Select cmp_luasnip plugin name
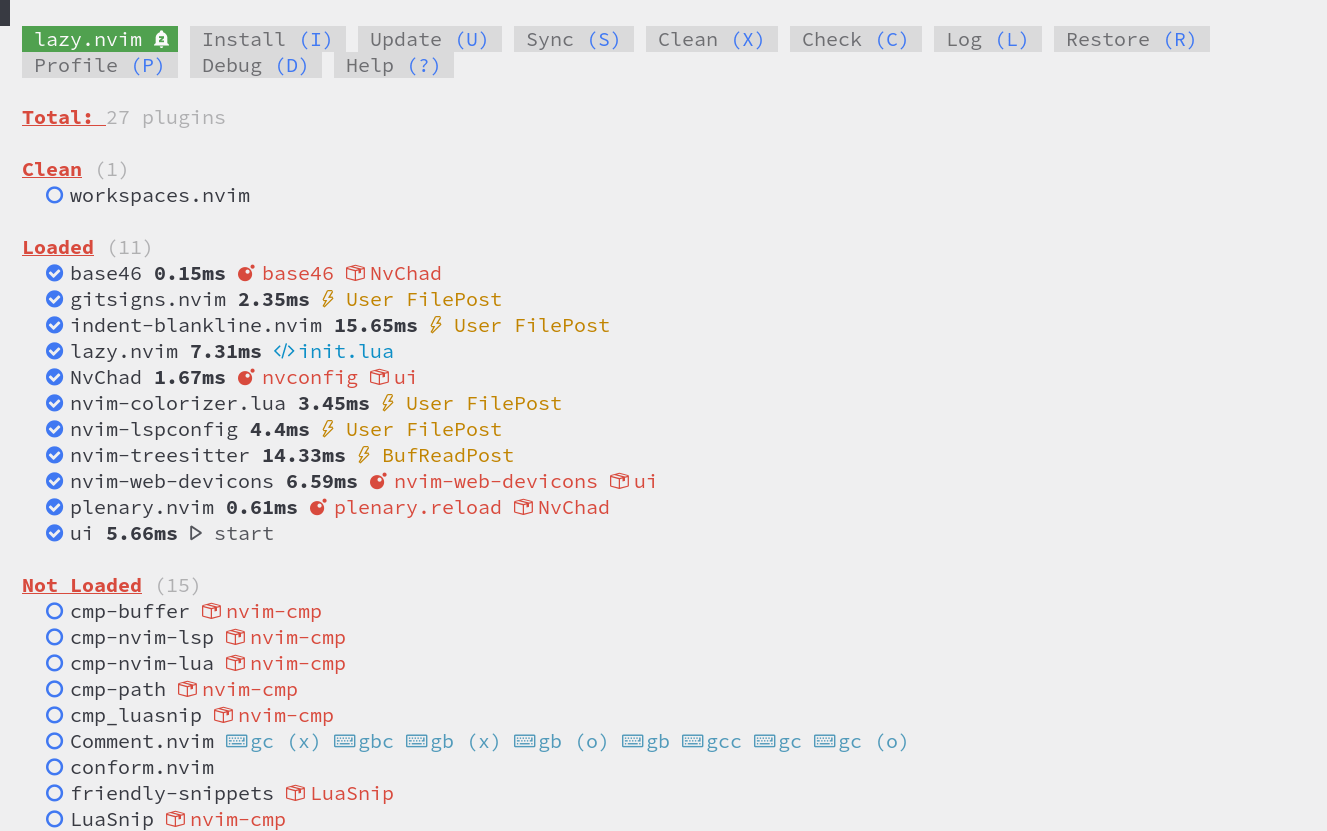The height and width of the screenshot is (831, 1327). tap(136, 715)
